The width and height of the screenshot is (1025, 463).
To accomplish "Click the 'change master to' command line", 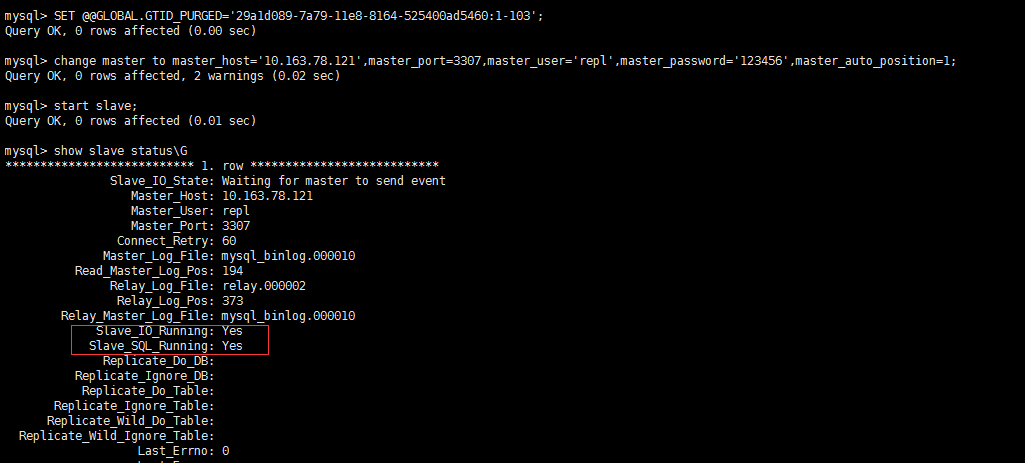I will (x=480, y=61).
